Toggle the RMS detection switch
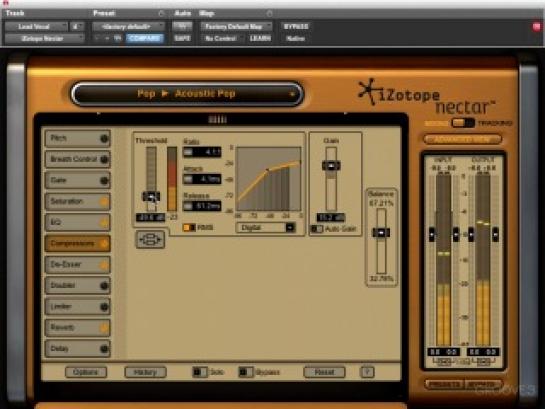545x409 pixels. pos(189,228)
